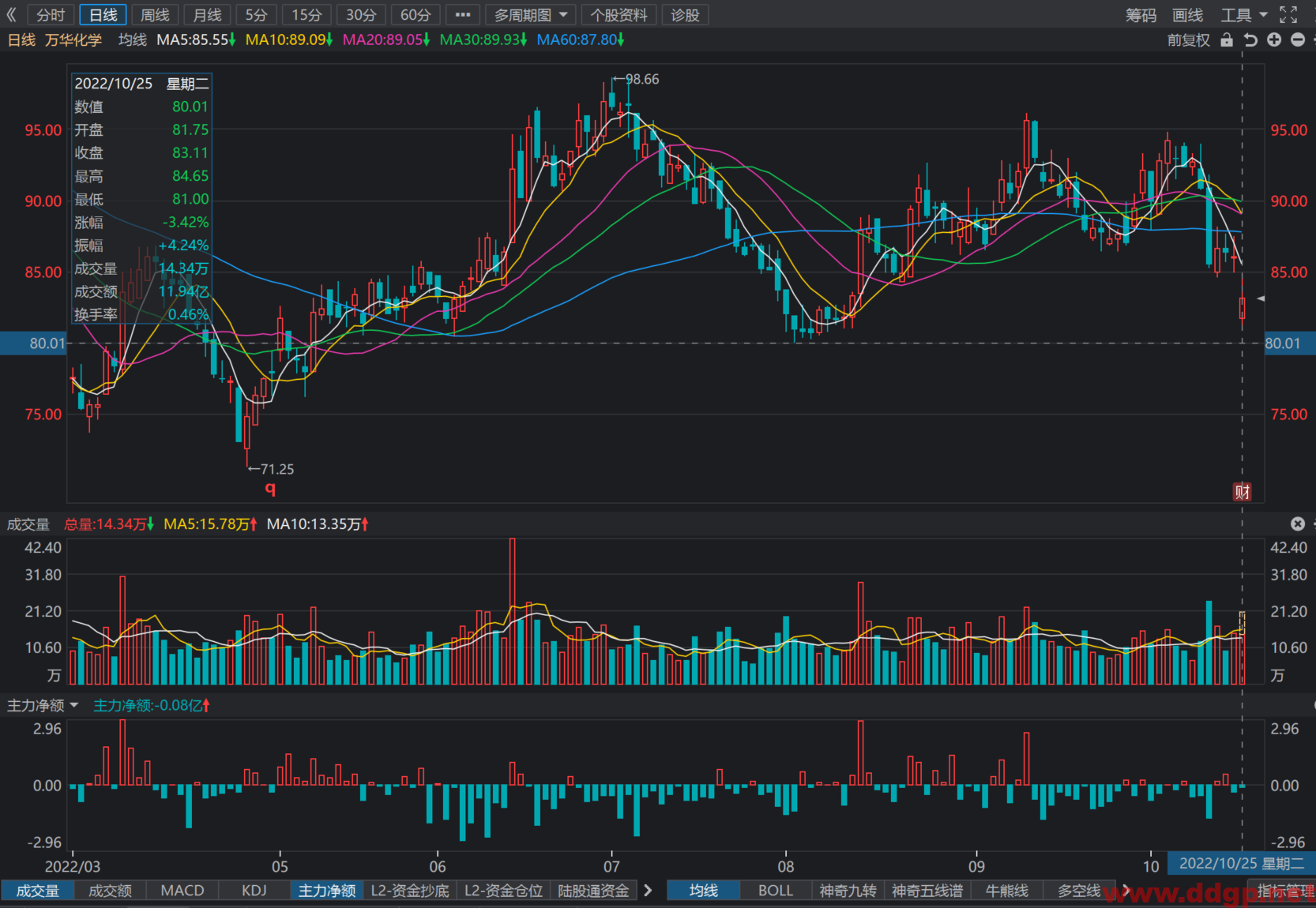Viewport: 1316px width, 908px height.
Task: Open the red 财 financial report marker
Action: (1243, 492)
